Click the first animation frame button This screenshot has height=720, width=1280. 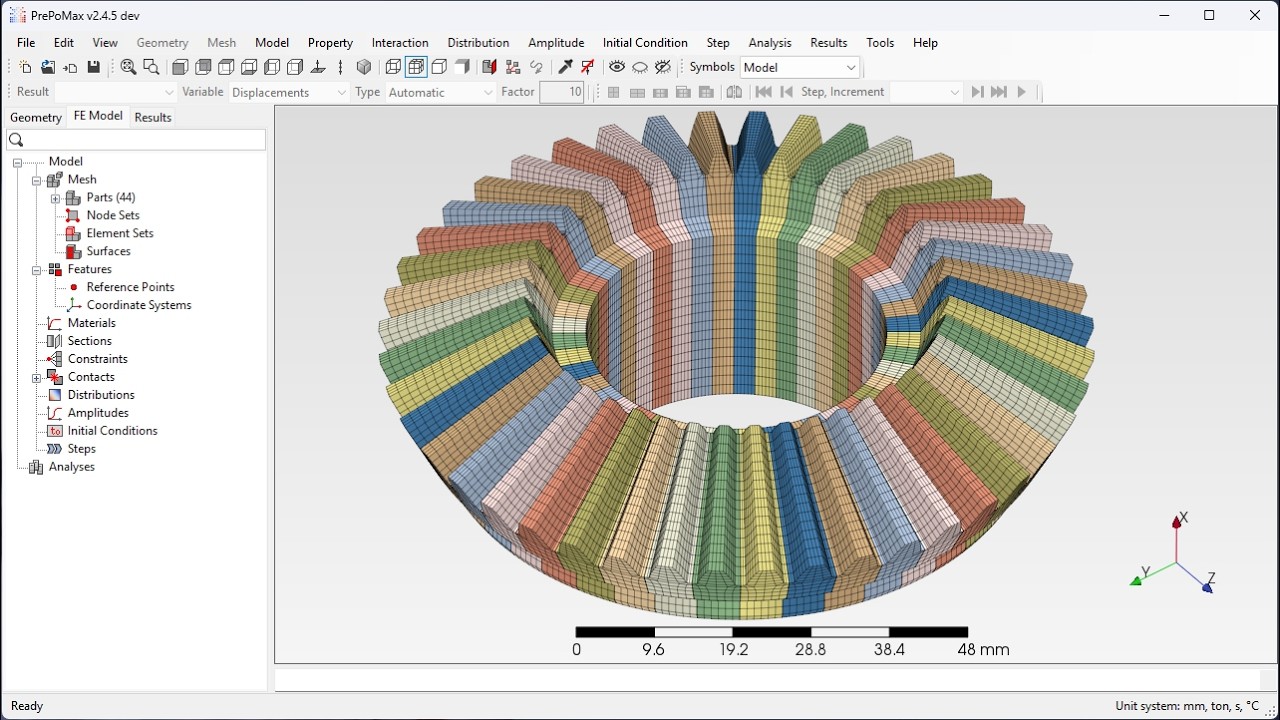(763, 92)
